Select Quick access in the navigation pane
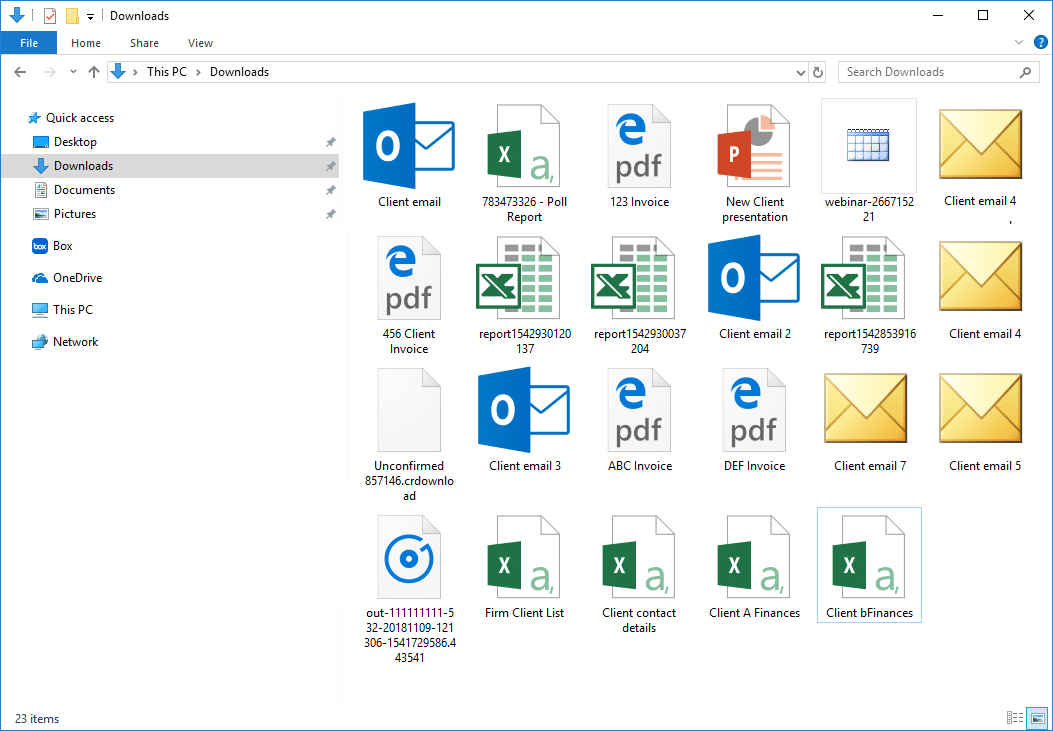1053x731 pixels. [x=71, y=117]
